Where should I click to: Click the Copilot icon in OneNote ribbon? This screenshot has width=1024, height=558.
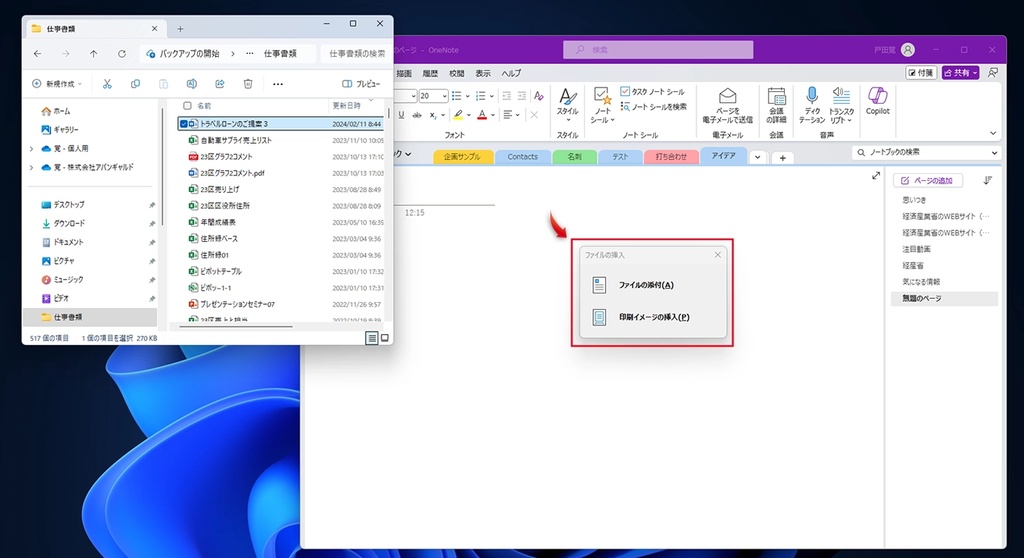tap(878, 101)
